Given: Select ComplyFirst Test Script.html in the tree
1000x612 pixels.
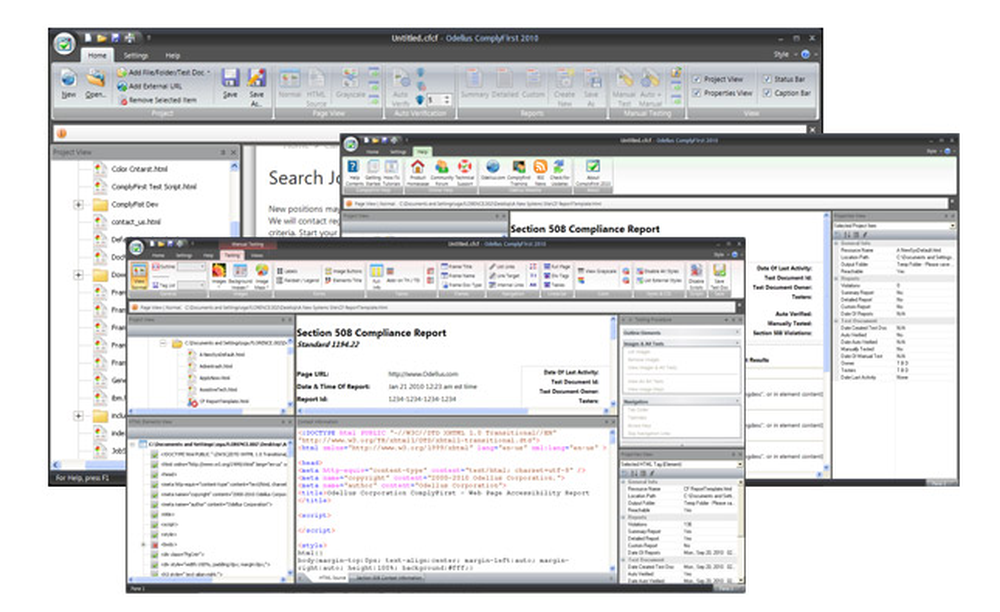Looking at the screenshot, I should pyautogui.click(x=154, y=187).
